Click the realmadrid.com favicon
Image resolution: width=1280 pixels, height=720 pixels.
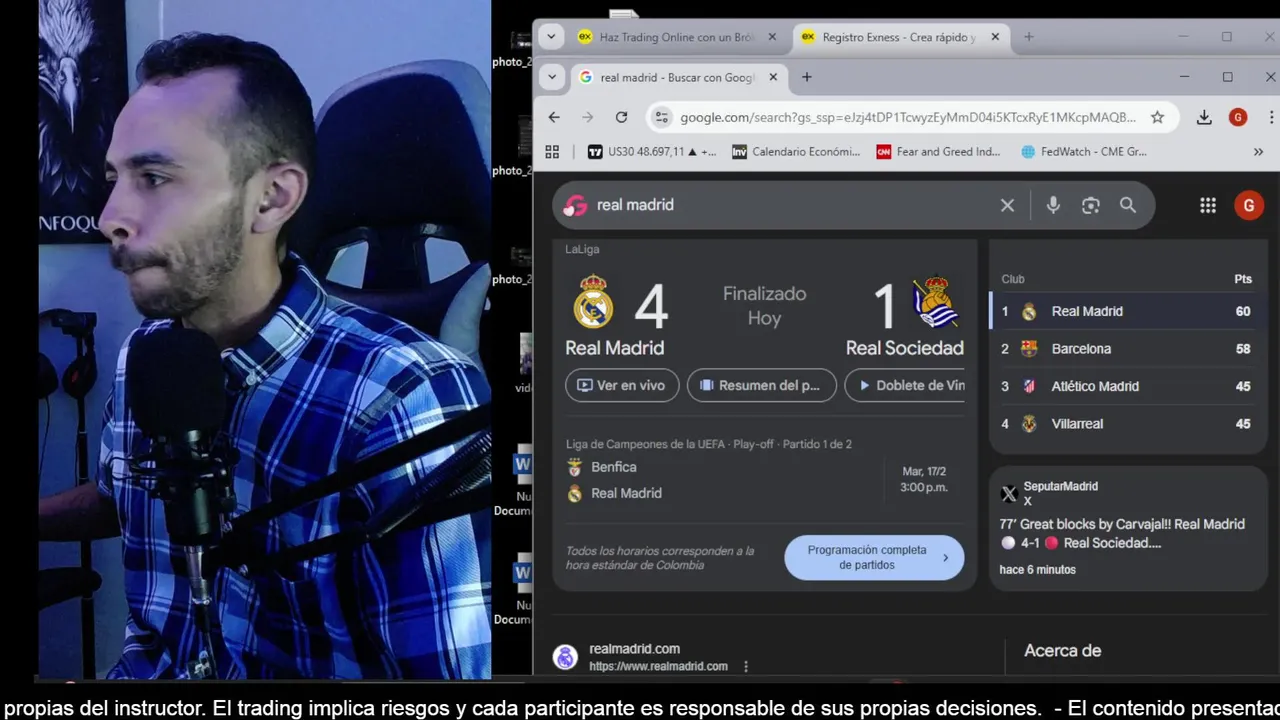tap(566, 657)
